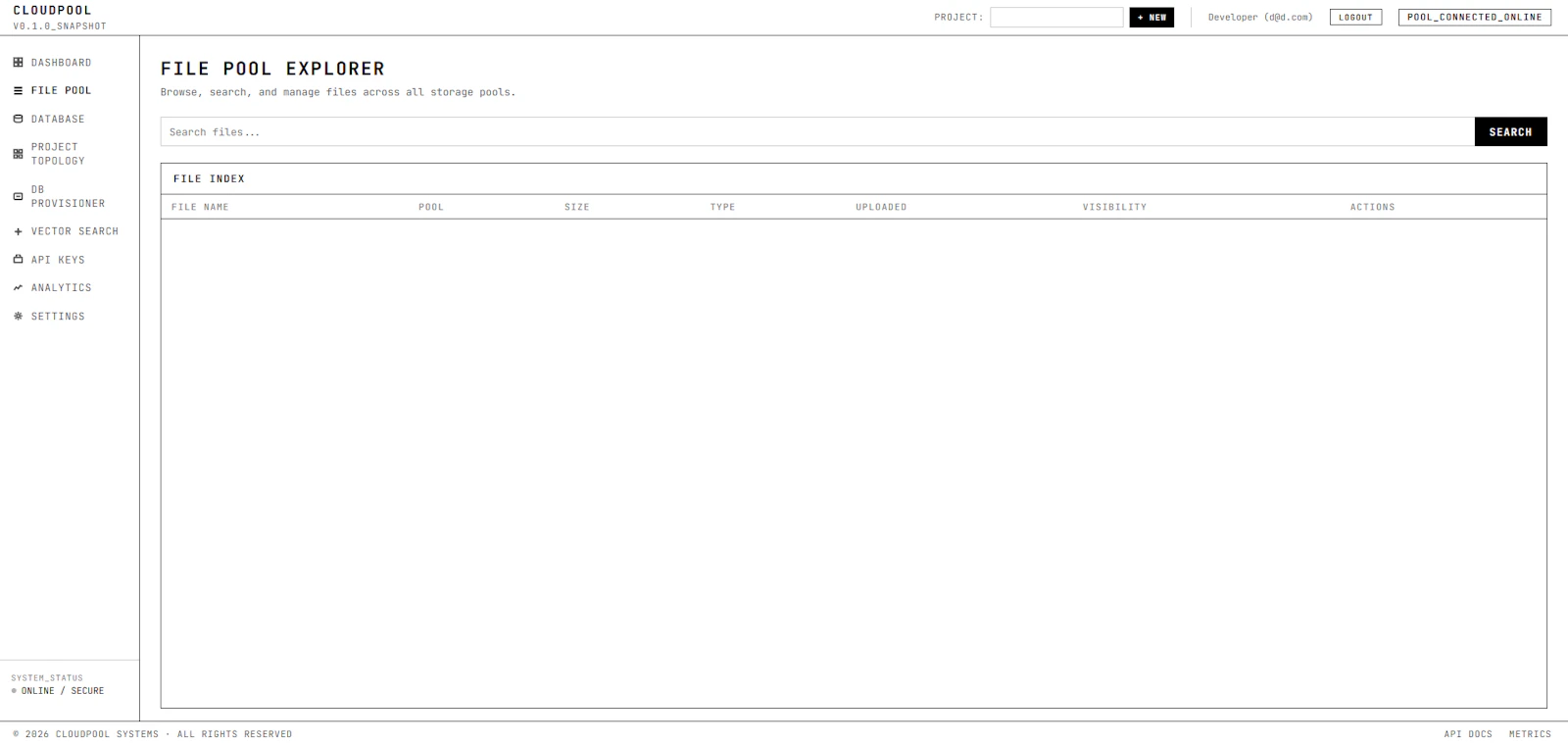1568x743 pixels.
Task: Click the Settings gear icon
Action: (x=18, y=316)
